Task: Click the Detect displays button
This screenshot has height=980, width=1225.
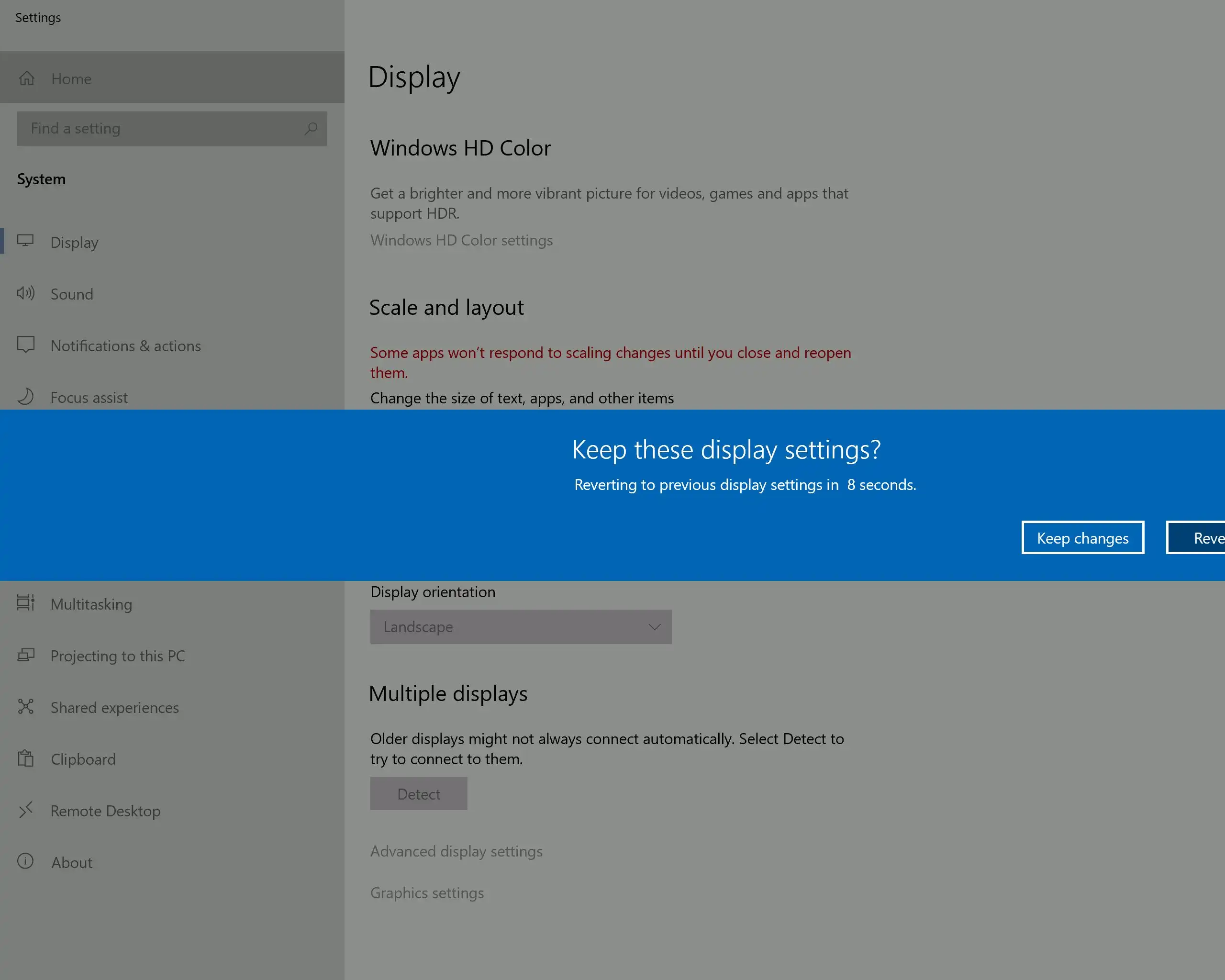Action: [x=419, y=794]
